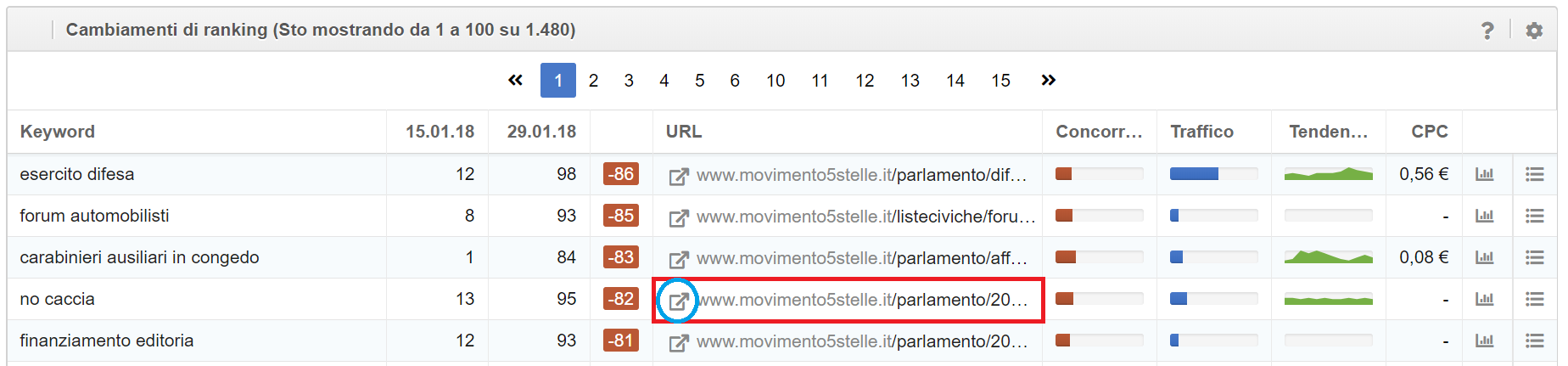This screenshot has height=366, width=1568.
Task: Click the -86 ranking change badge
Action: (621, 174)
